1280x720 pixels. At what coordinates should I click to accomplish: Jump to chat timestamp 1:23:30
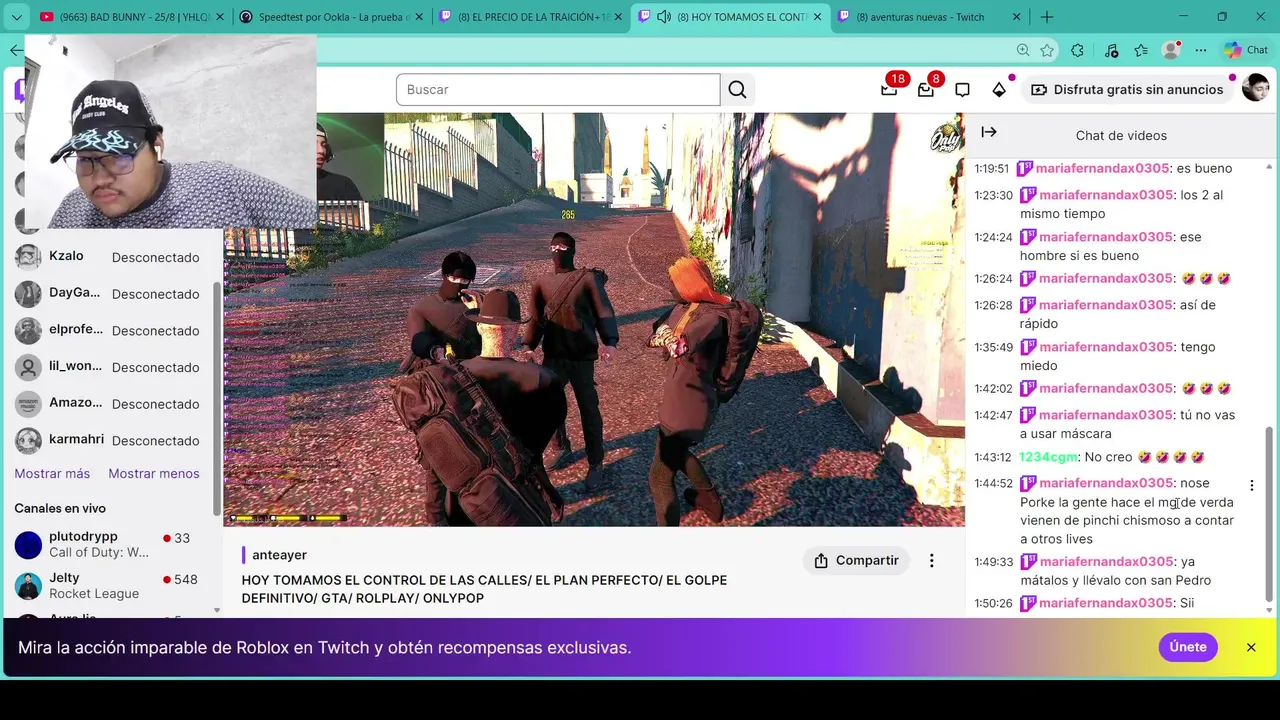[994, 195]
